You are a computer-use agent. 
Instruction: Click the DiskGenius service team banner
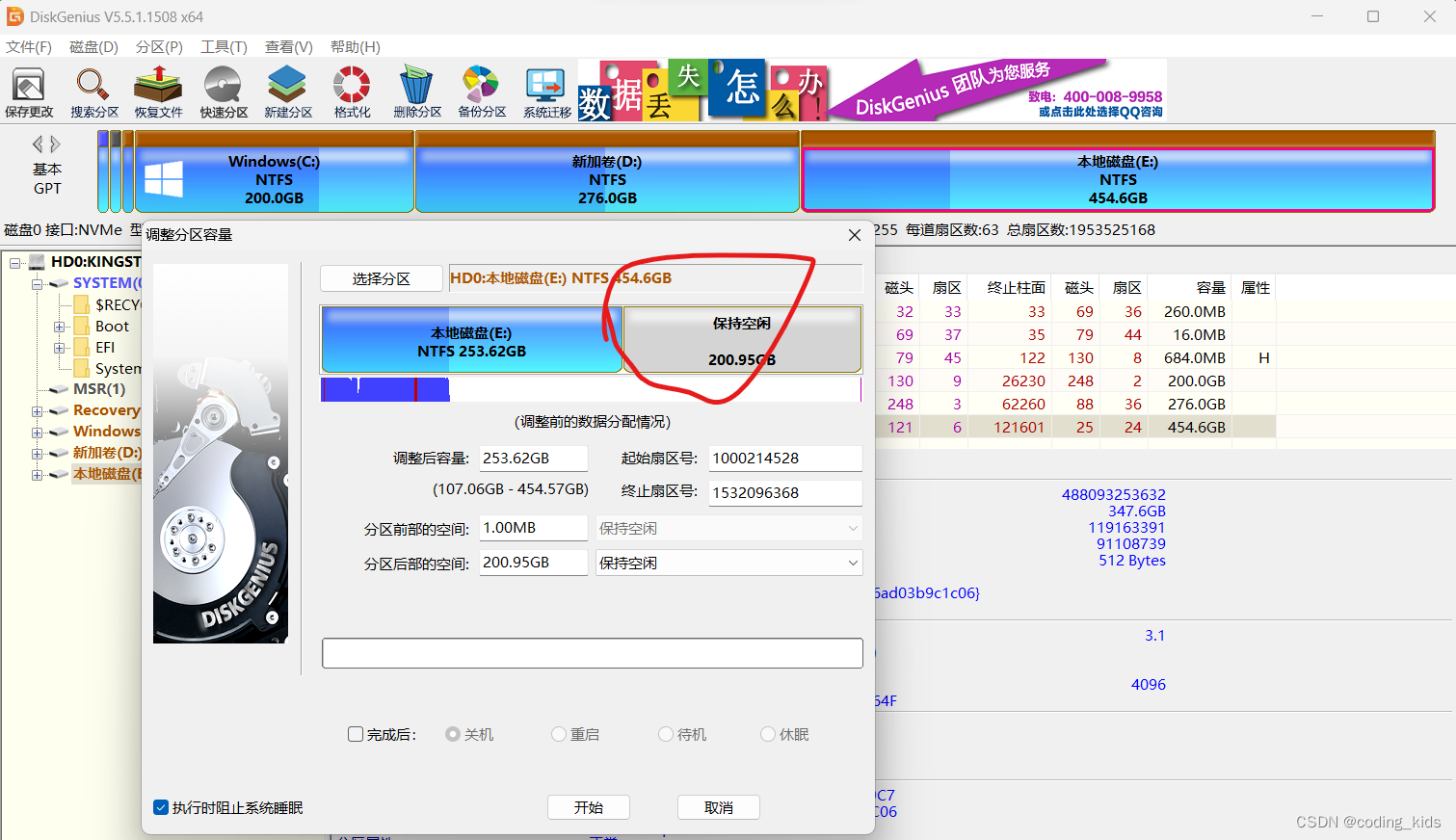coord(997,90)
